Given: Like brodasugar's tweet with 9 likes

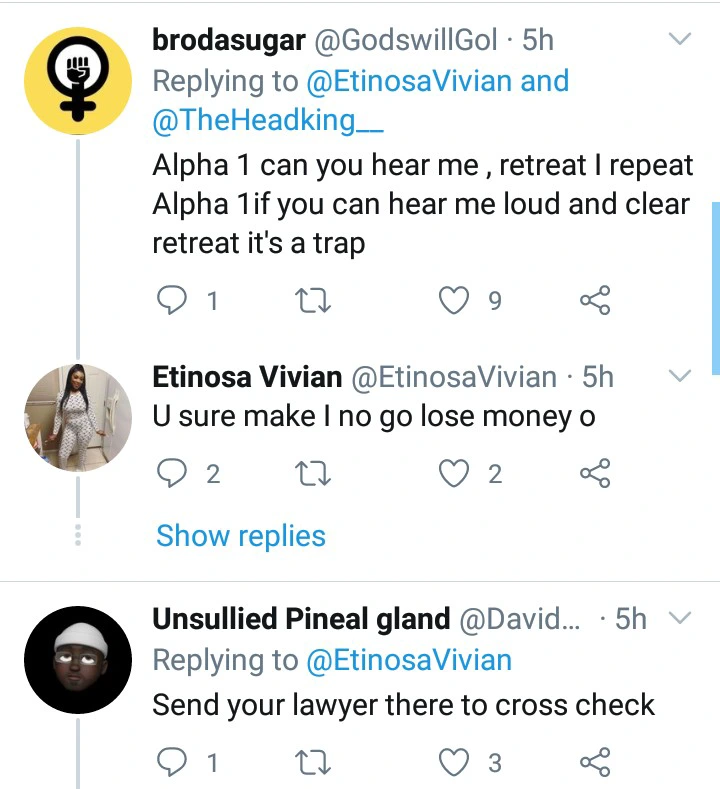Looking at the screenshot, I should 456,299.
